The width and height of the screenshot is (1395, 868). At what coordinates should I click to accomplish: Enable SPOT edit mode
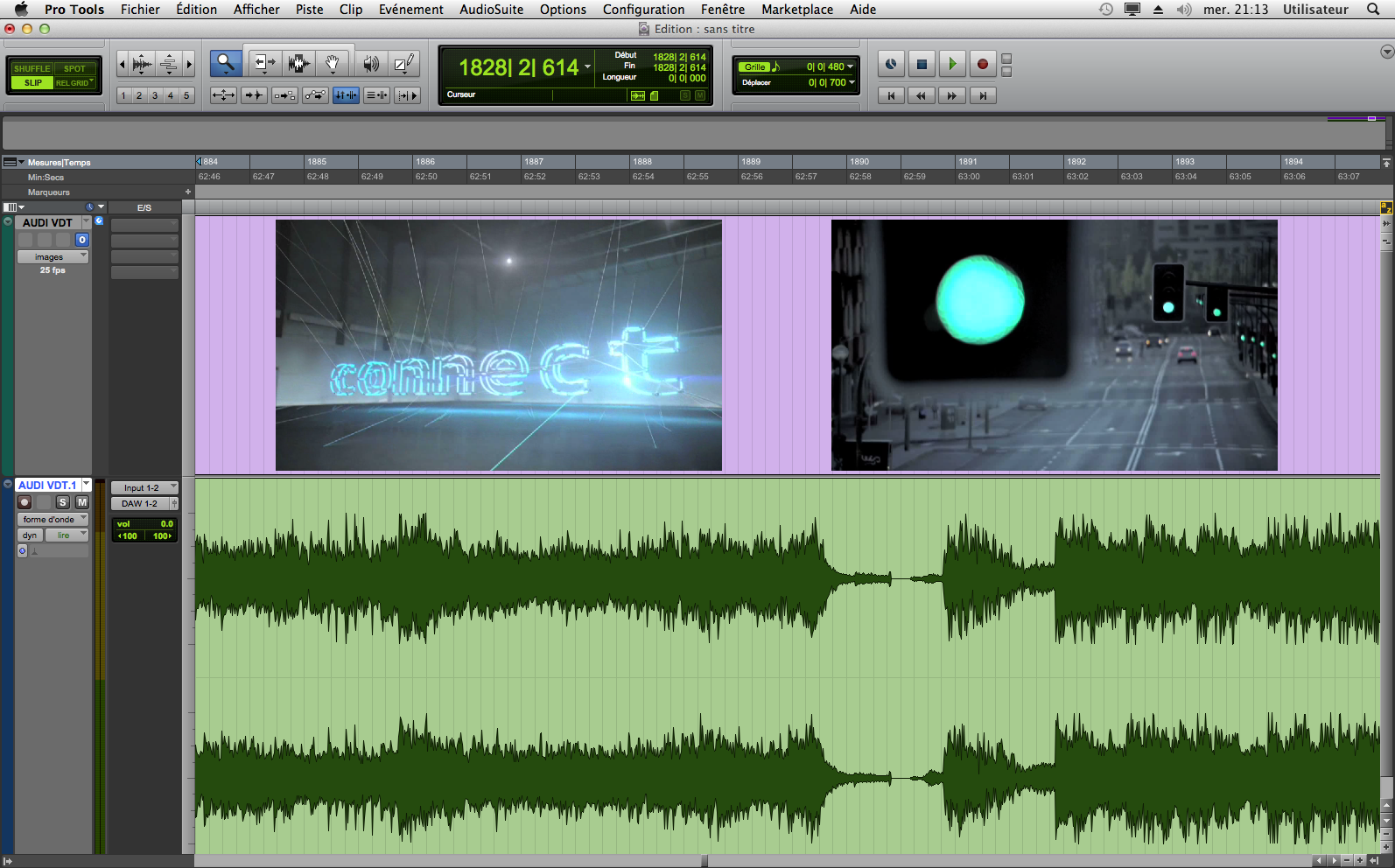pos(75,68)
